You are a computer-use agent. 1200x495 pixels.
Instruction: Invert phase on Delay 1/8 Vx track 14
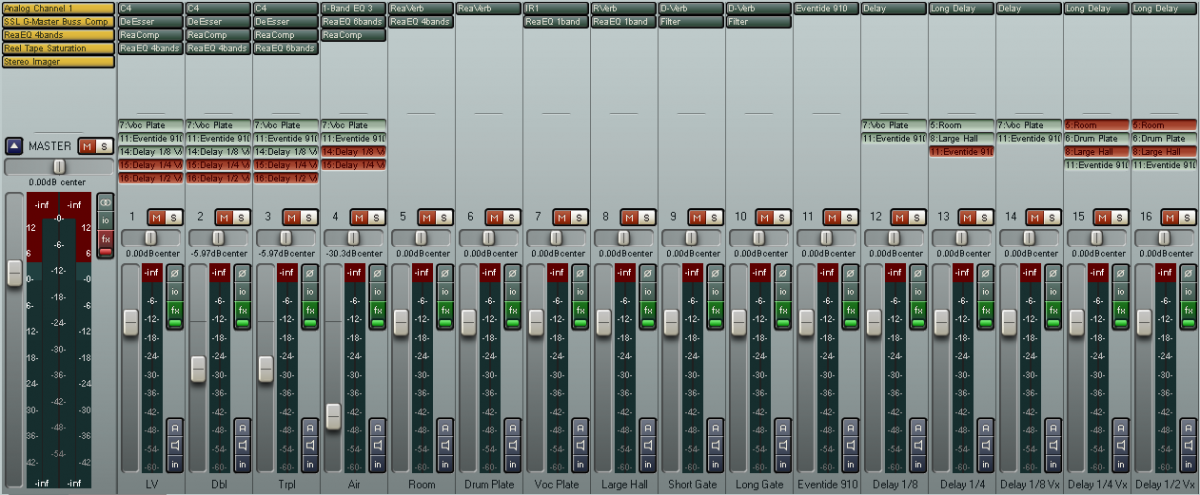click(x=1053, y=274)
